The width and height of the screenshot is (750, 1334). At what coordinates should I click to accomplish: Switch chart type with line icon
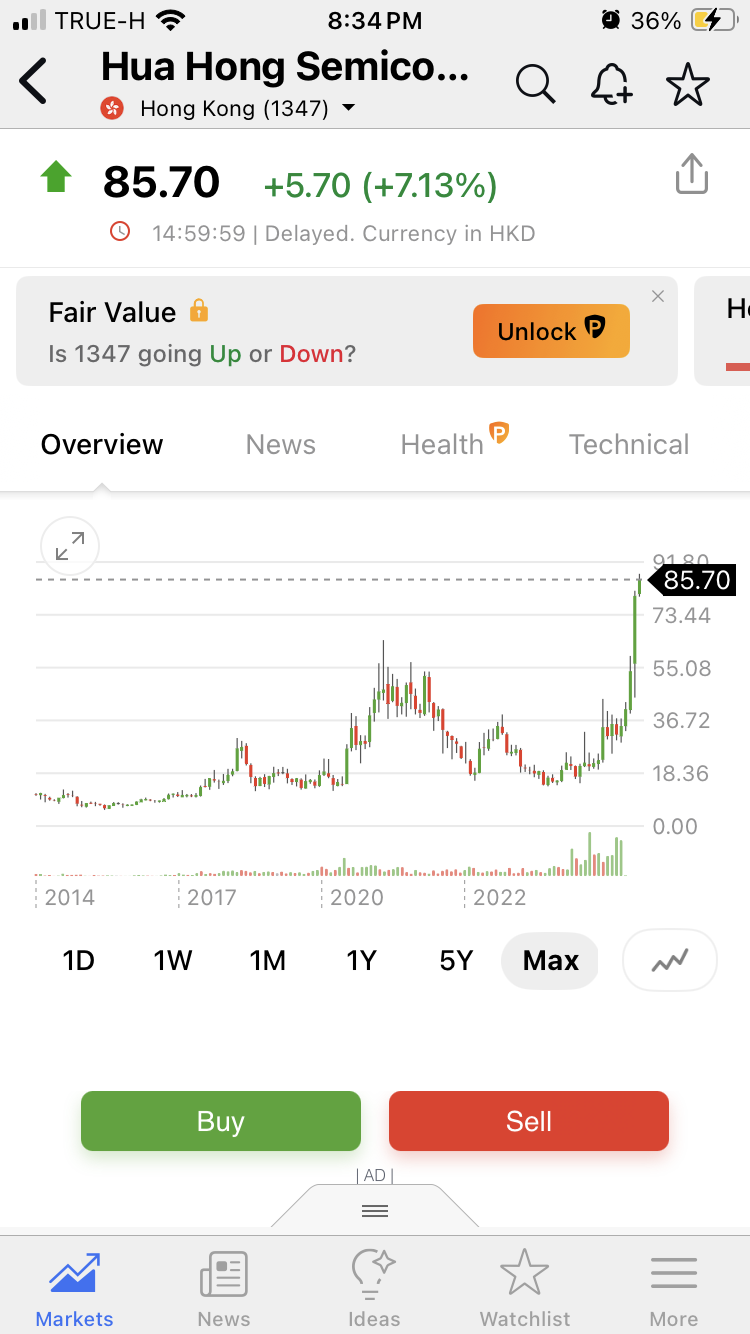tap(670, 961)
